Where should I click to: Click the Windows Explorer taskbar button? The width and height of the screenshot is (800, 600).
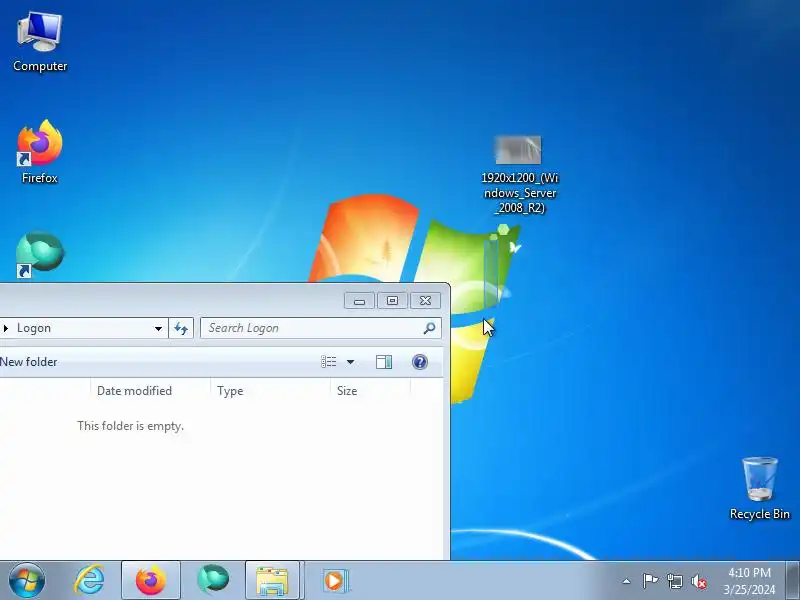pyautogui.click(x=272, y=581)
